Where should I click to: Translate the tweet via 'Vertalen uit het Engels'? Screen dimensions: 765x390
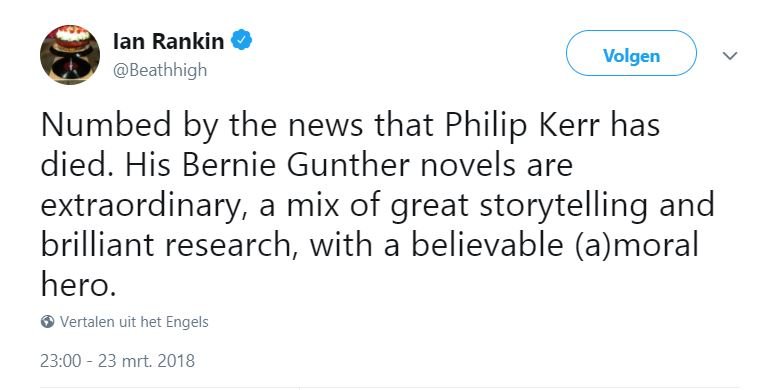point(134,322)
